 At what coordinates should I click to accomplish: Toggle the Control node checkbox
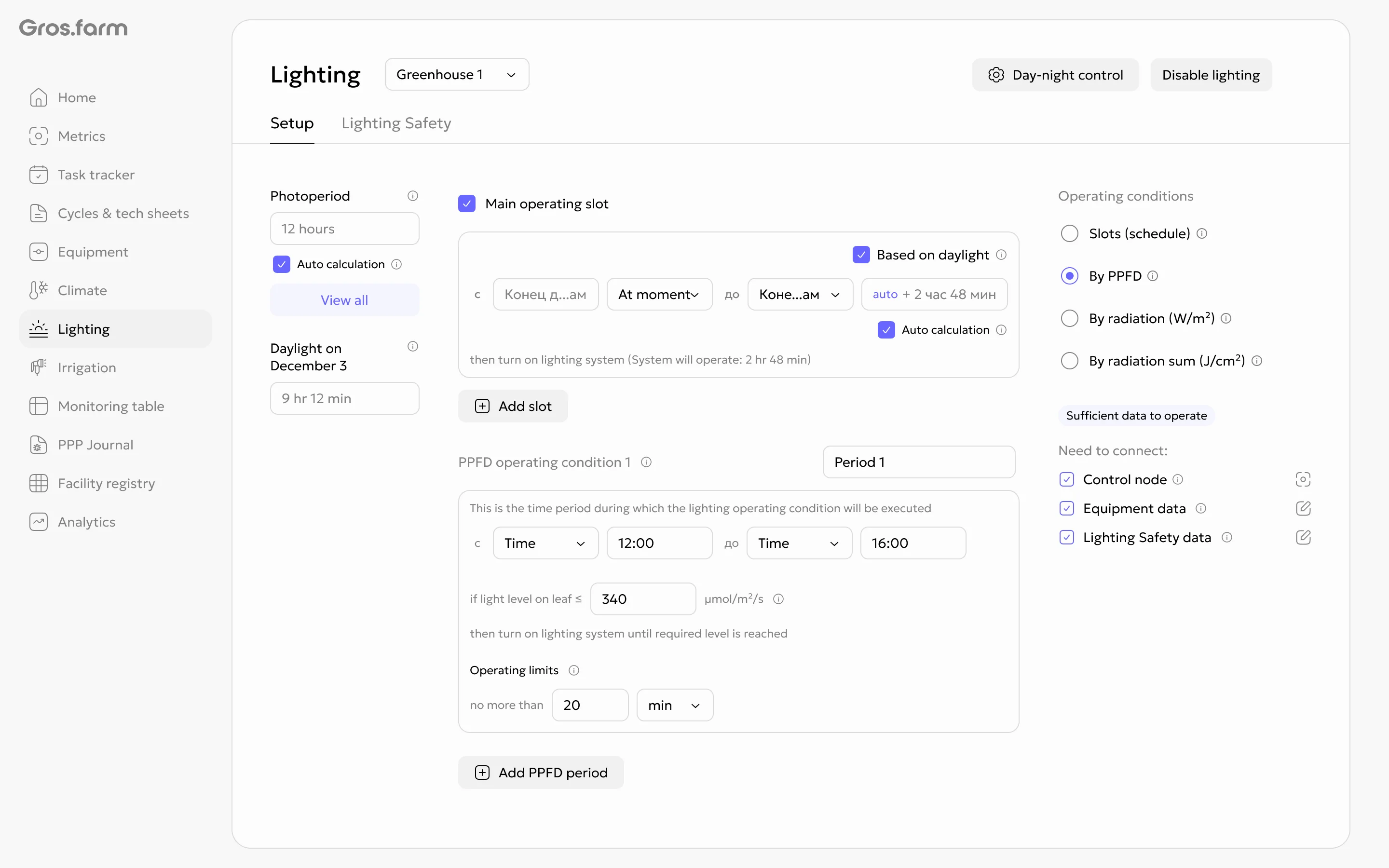(x=1066, y=479)
